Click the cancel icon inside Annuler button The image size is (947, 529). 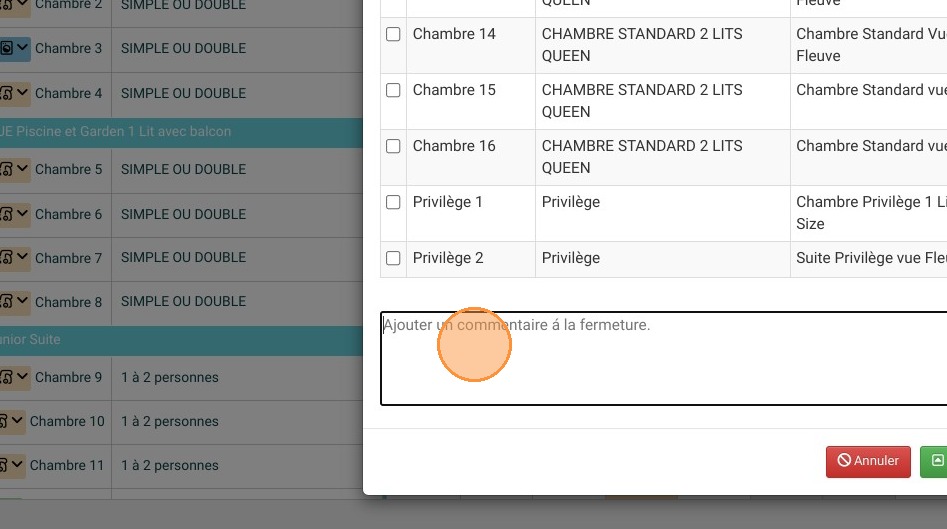[844, 461]
